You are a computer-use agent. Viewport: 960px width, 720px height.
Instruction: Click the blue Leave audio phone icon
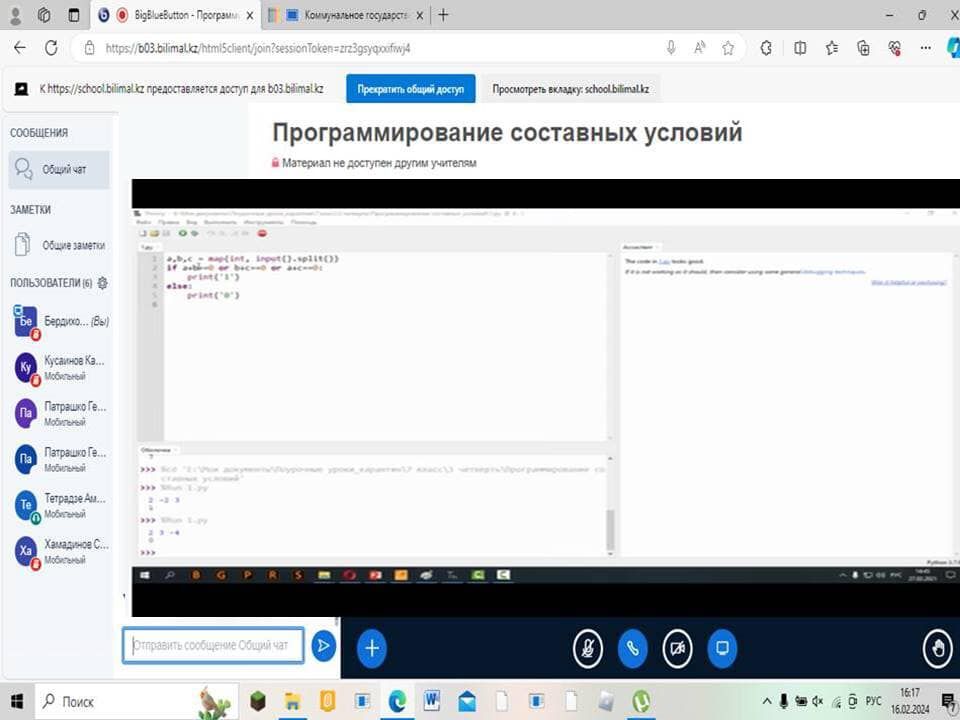coord(633,649)
